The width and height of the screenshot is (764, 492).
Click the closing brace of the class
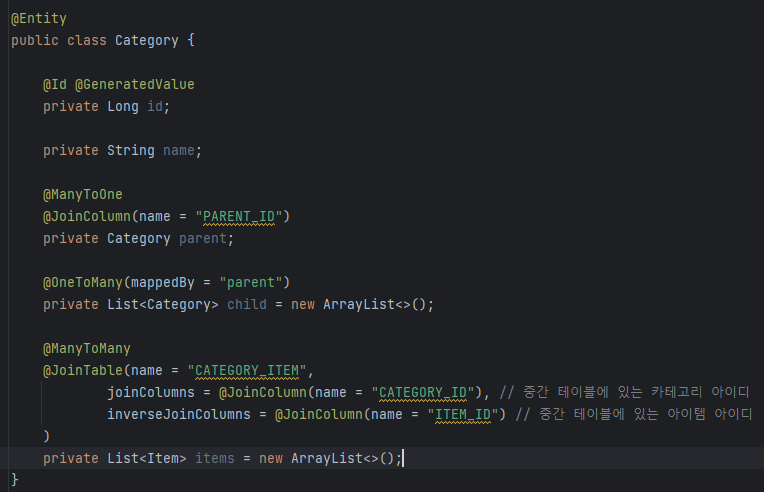[15, 480]
